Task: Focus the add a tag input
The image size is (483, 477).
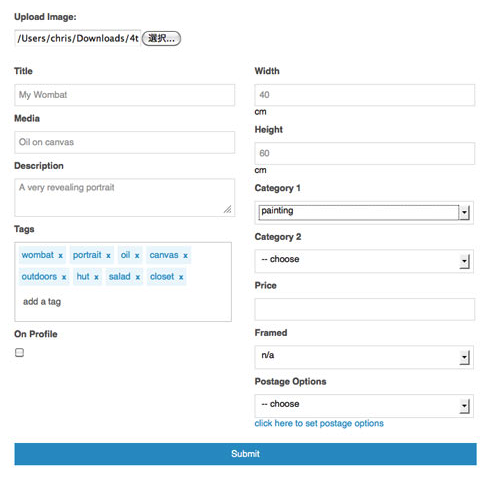Action: pos(42,302)
